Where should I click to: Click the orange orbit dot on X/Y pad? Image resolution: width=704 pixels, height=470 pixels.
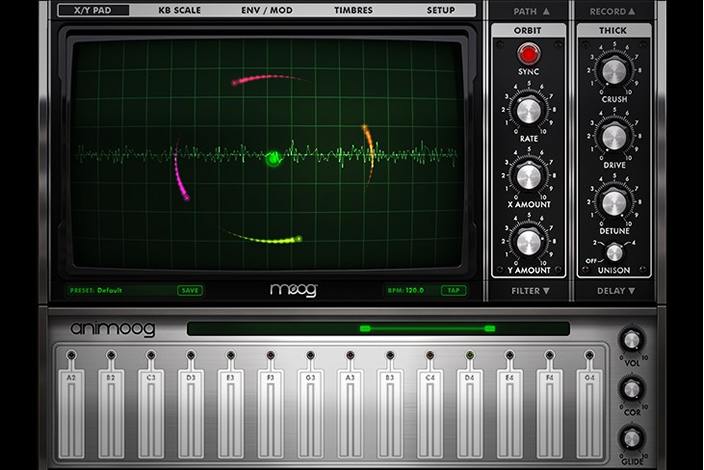(364, 128)
